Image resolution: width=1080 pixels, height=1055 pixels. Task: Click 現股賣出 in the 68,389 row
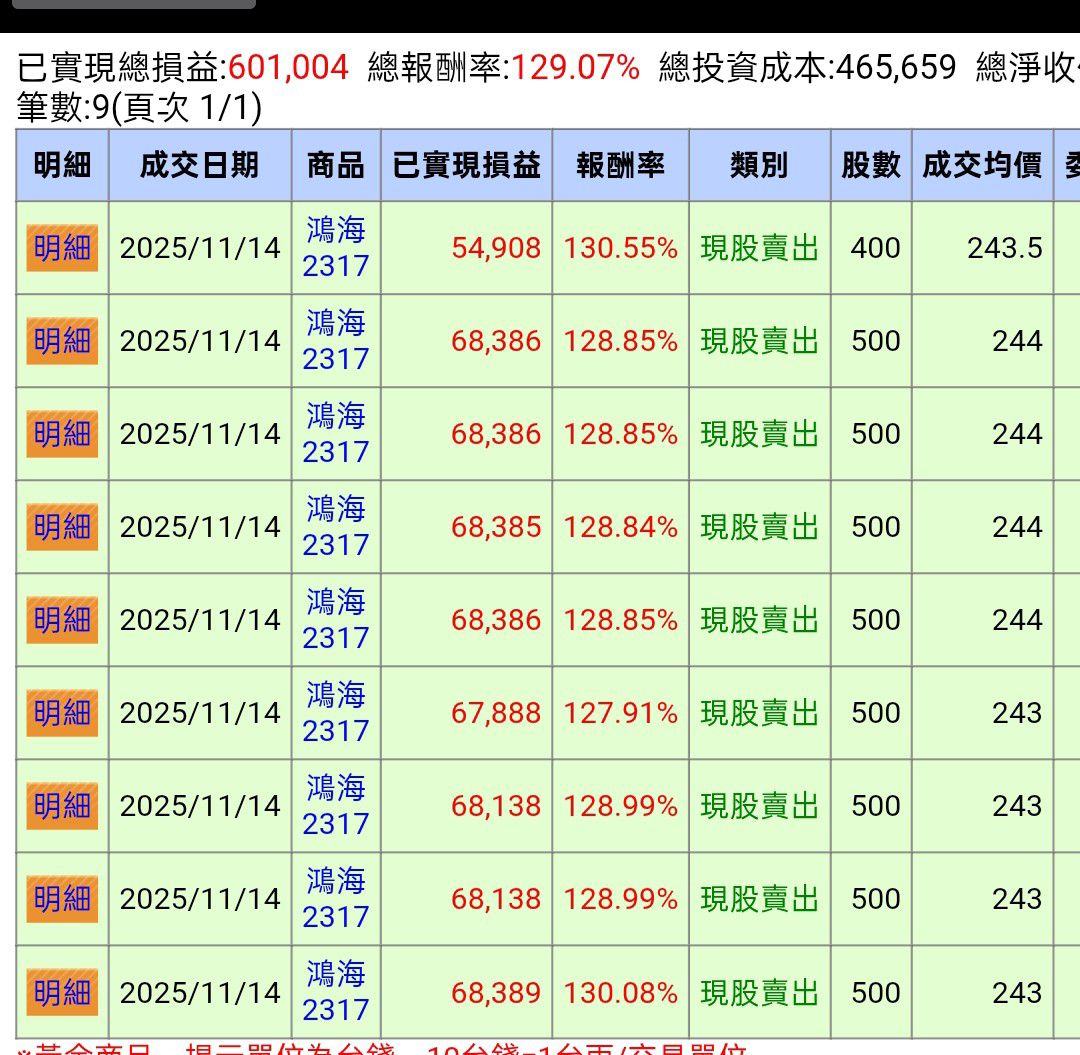pos(760,992)
